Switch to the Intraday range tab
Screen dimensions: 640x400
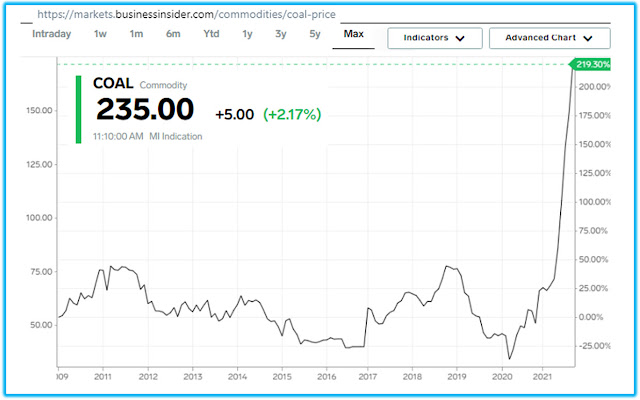(51, 34)
